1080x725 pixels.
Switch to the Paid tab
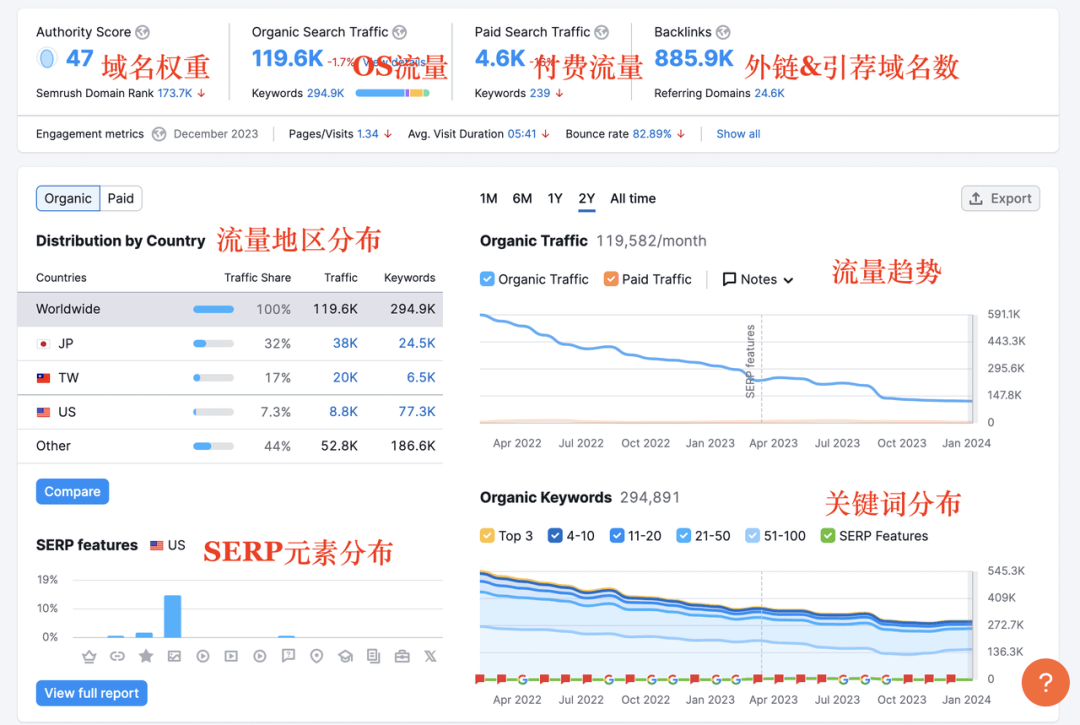pyautogui.click(x=121, y=198)
